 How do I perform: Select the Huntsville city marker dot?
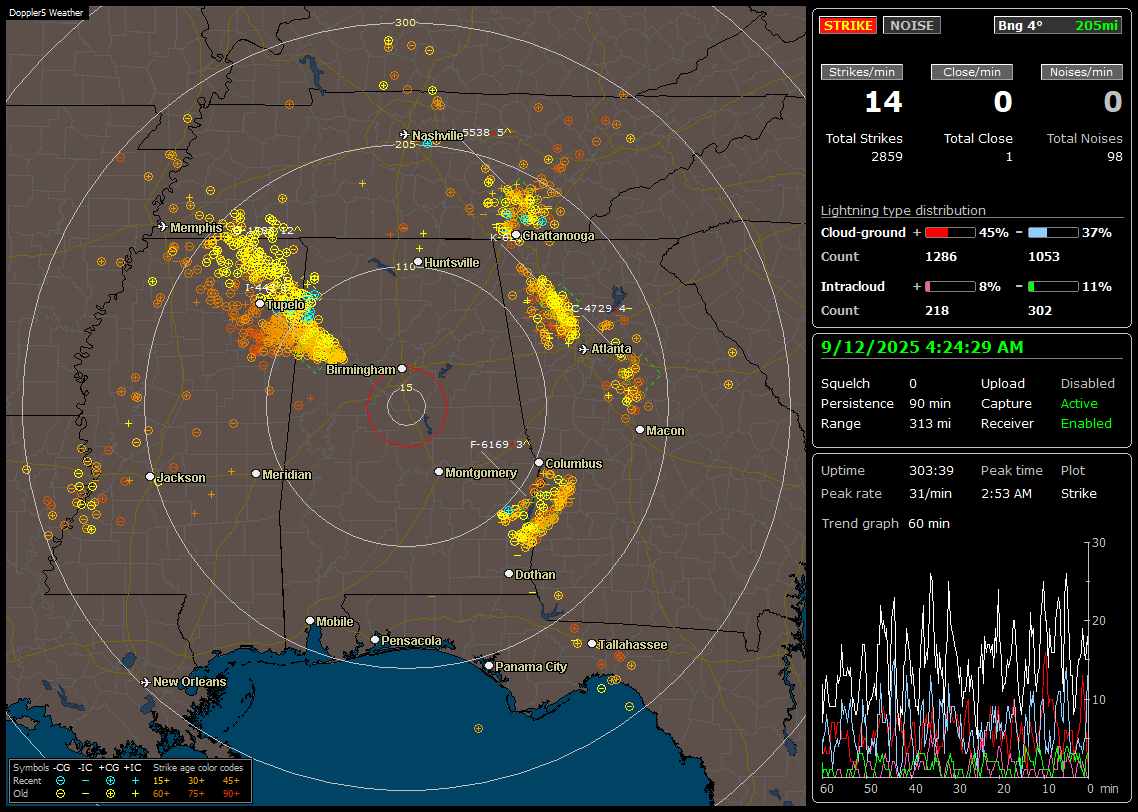click(418, 262)
